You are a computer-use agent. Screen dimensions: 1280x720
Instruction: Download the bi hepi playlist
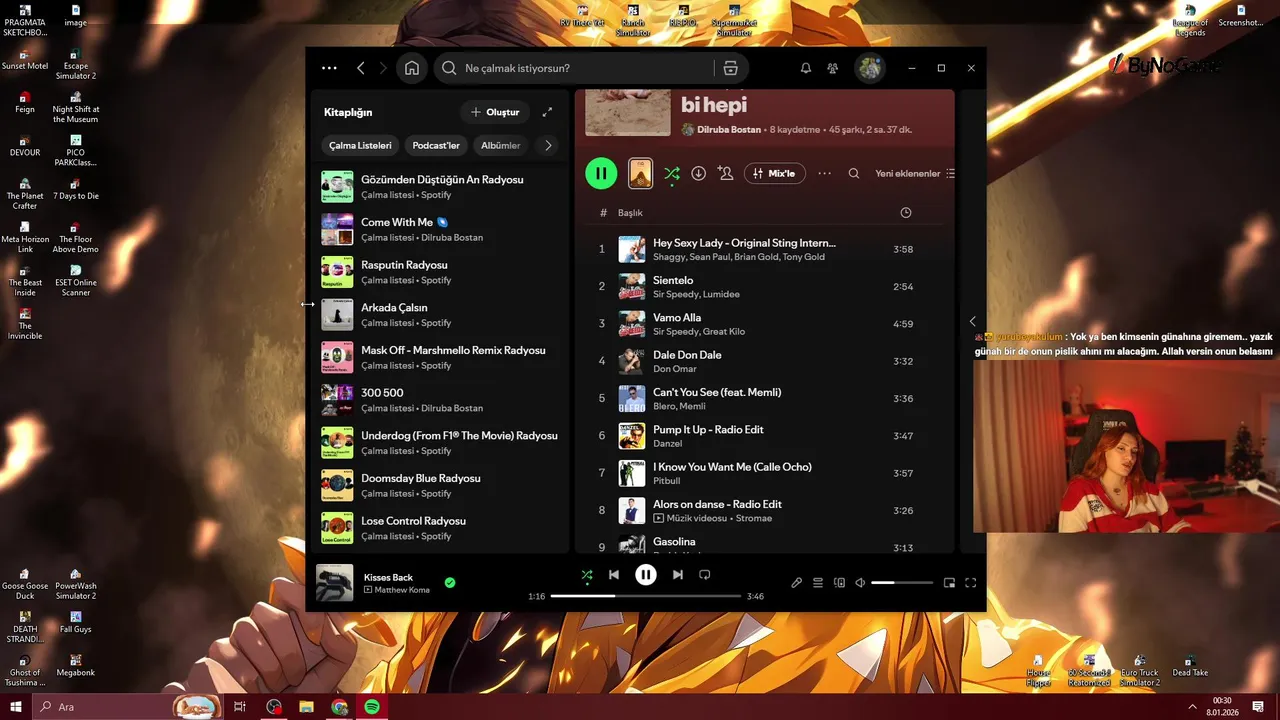tap(699, 173)
